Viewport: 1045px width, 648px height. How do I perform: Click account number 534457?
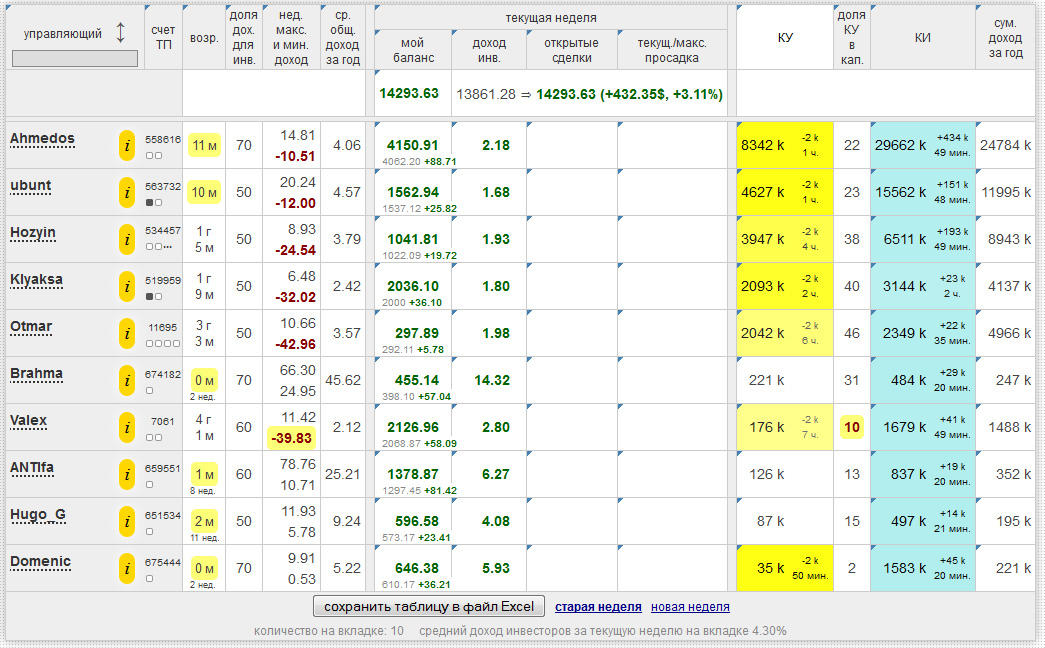coord(163,231)
